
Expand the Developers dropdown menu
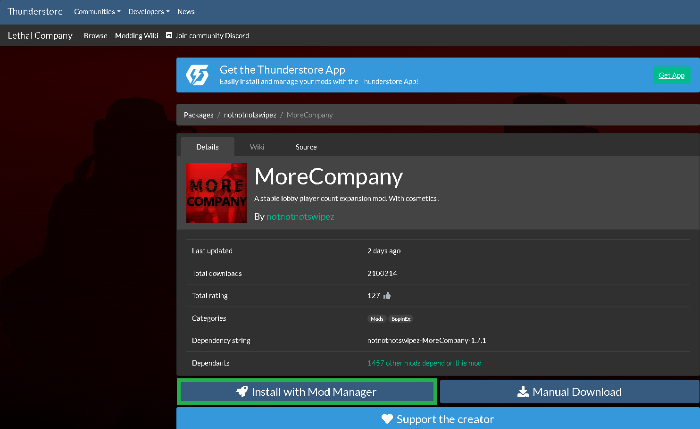tap(149, 12)
